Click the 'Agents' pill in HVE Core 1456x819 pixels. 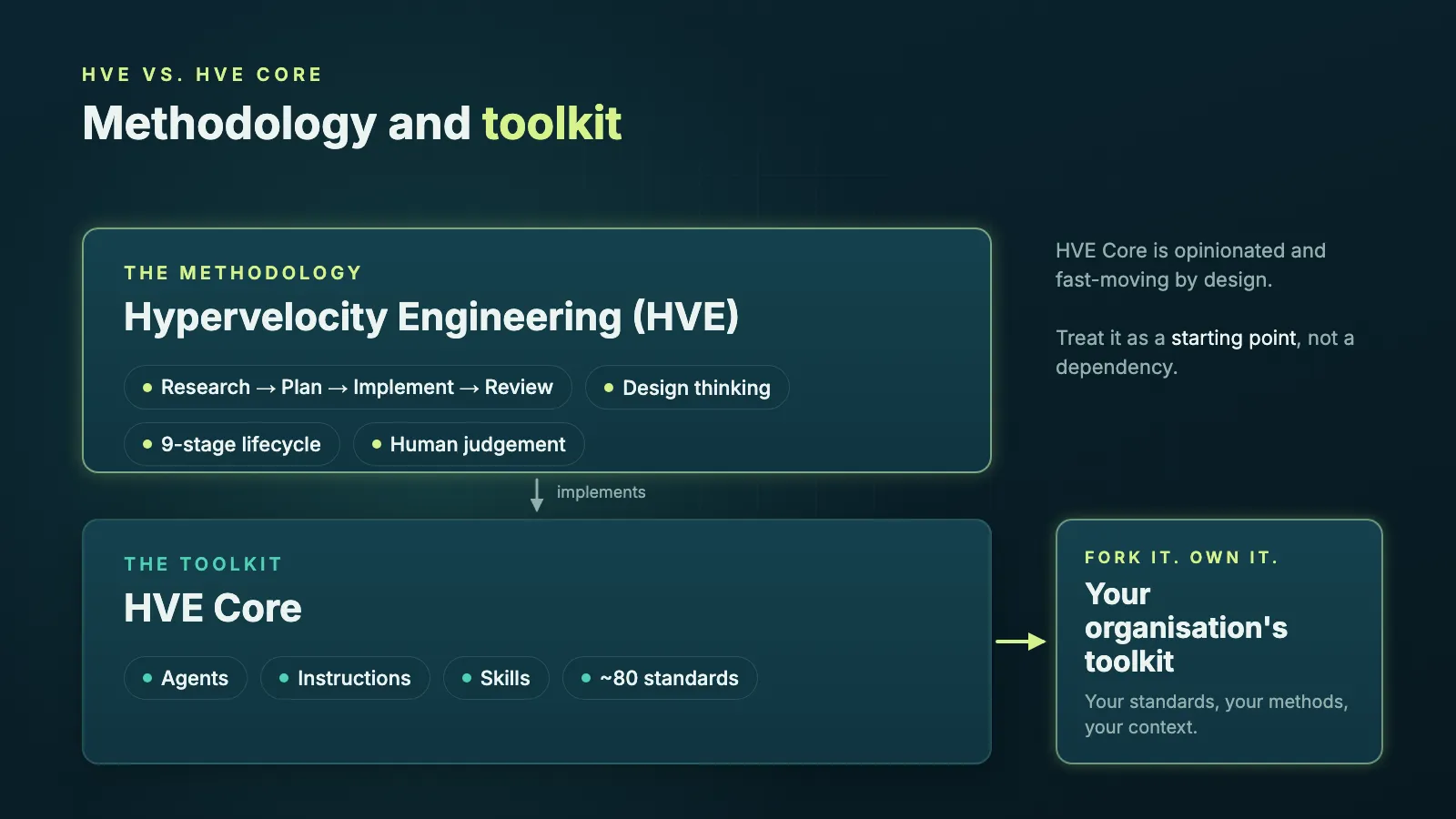(186, 678)
